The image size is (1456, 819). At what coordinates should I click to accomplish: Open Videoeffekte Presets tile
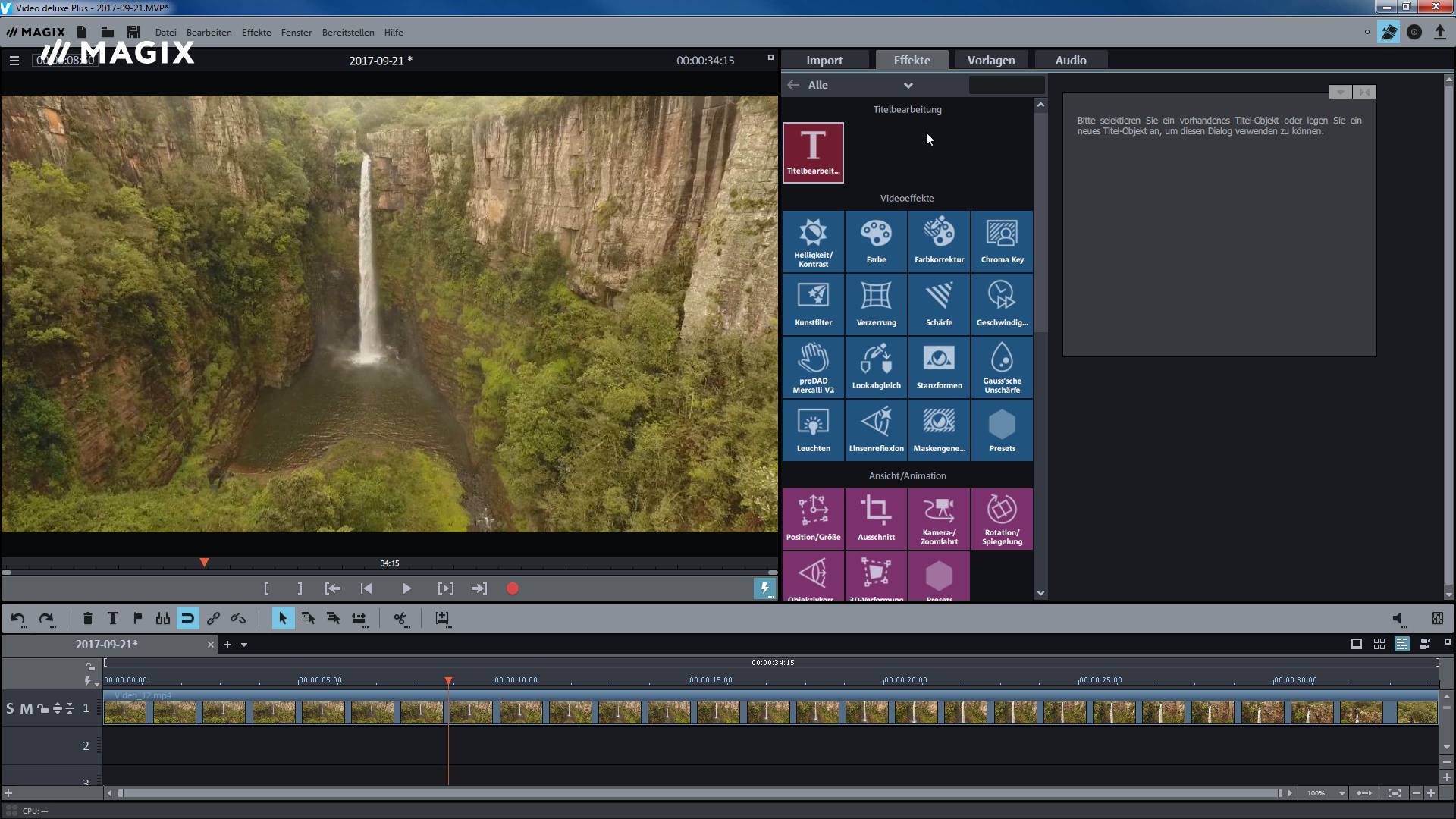[1002, 431]
